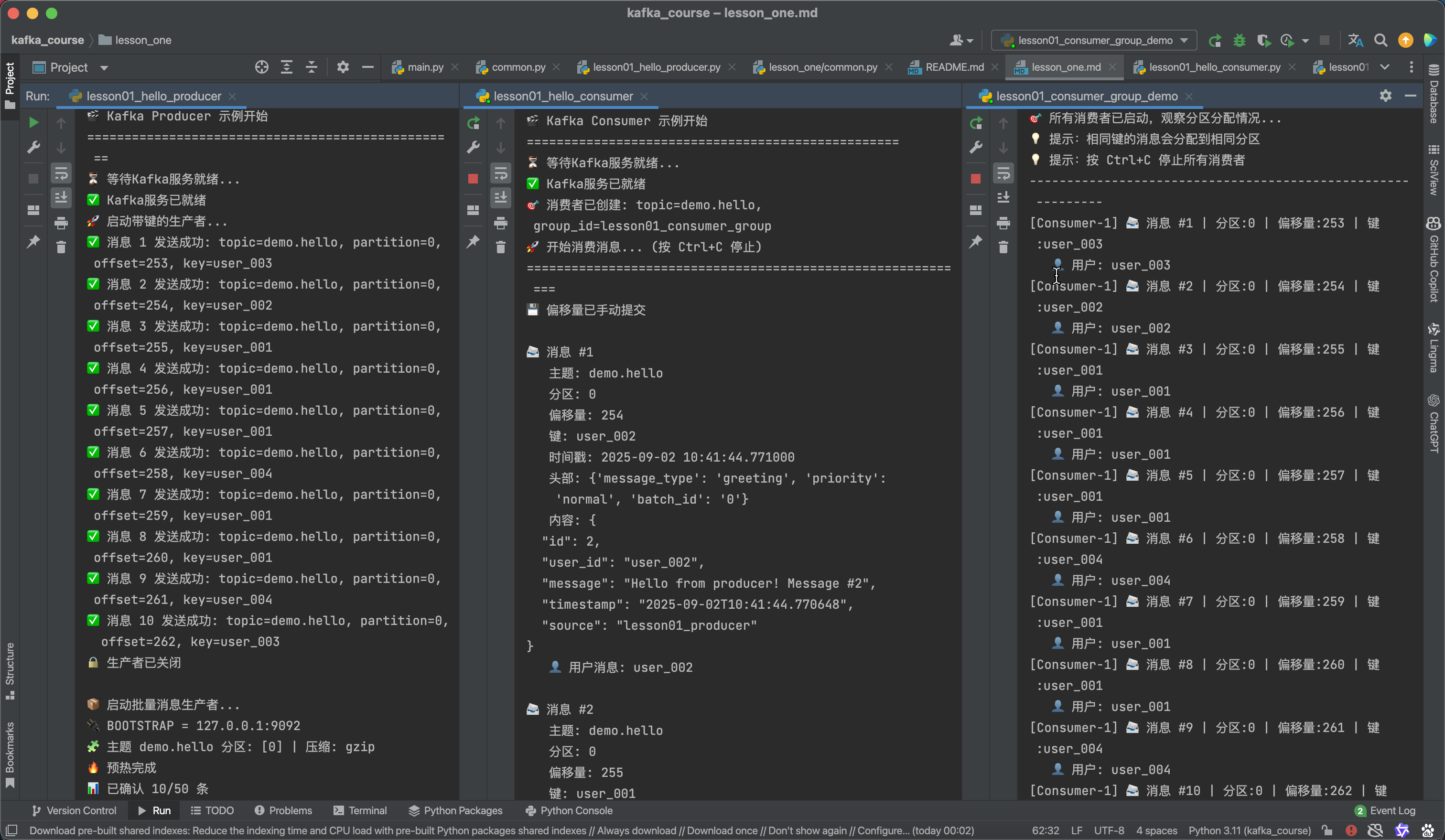Open Search Everywhere magnifier icon

click(1381, 40)
